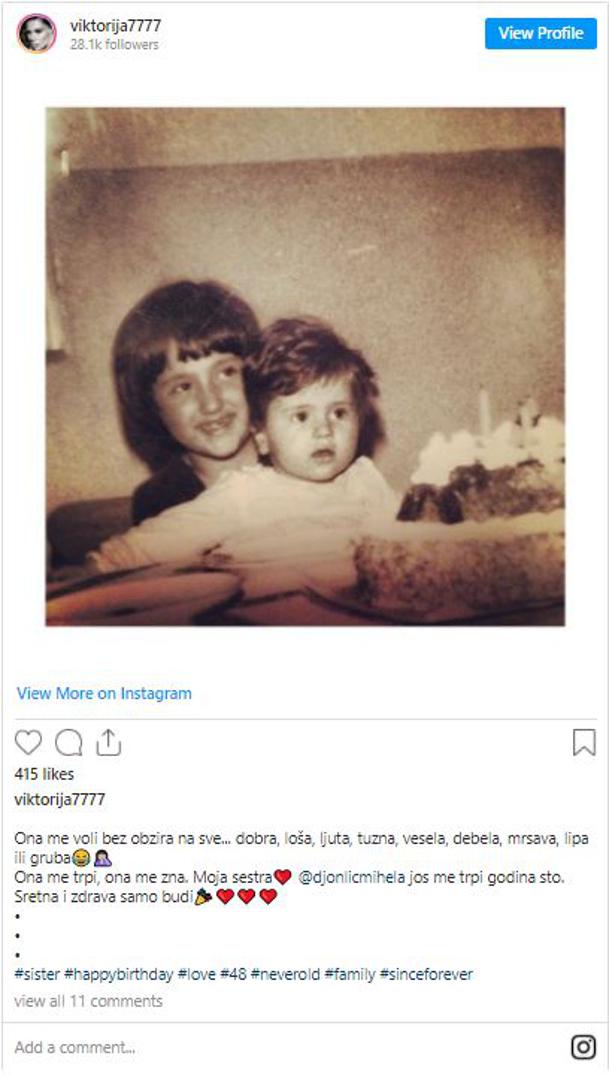Open the viktorija7777 username in the header

[x=115, y=25]
